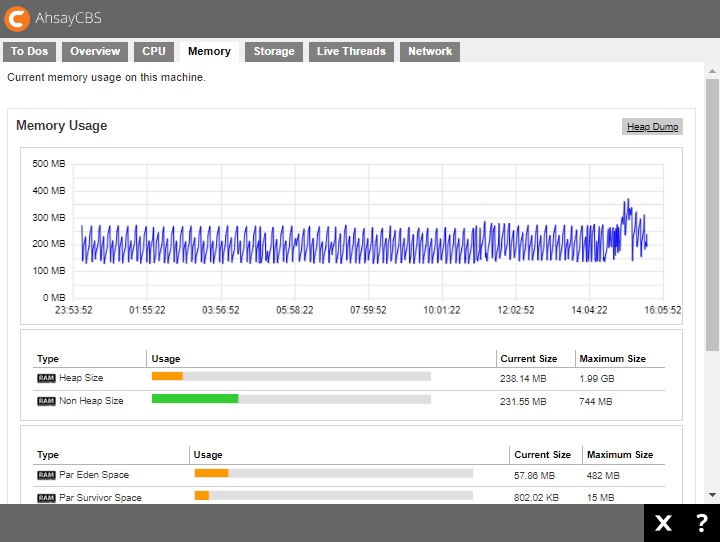Click the scrollbar up arrow
Viewport: 720px width, 542px height.
point(712,71)
